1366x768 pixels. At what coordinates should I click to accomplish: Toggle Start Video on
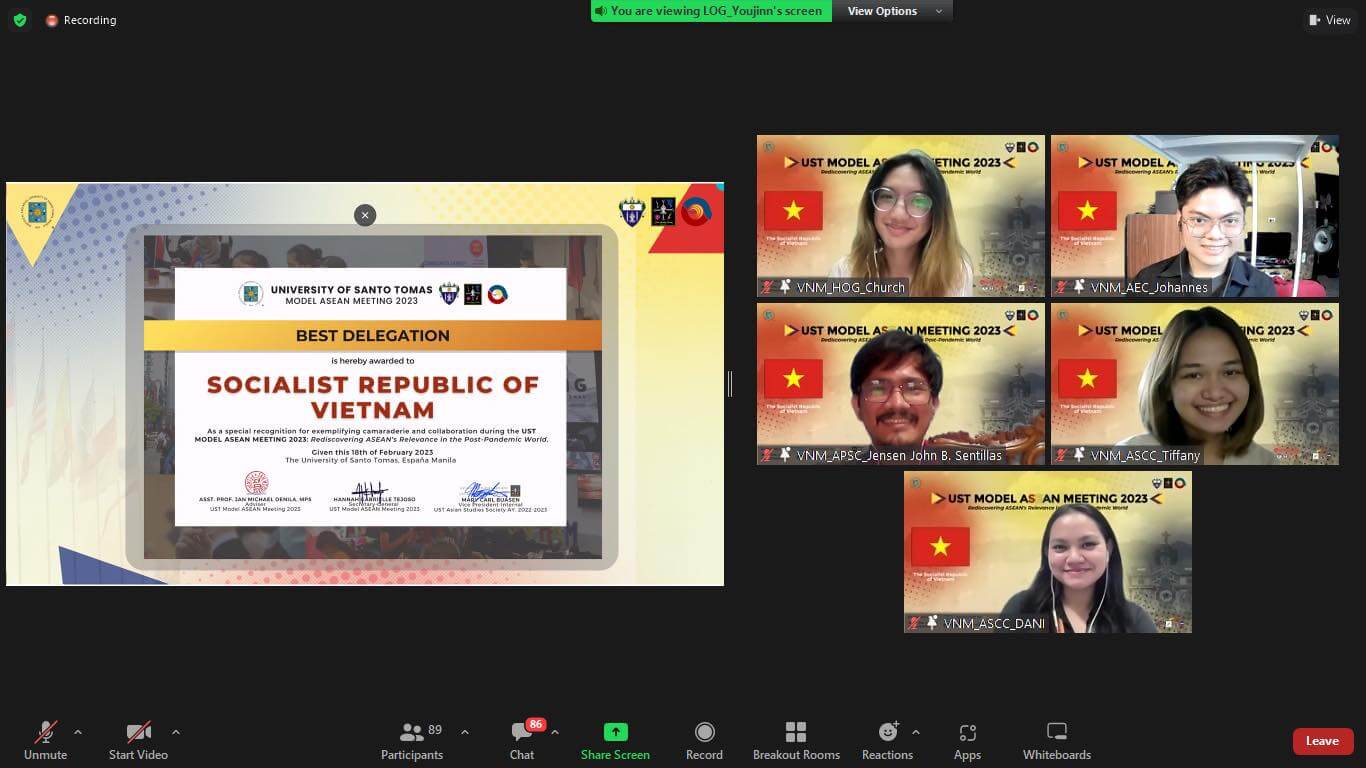pyautogui.click(x=138, y=741)
